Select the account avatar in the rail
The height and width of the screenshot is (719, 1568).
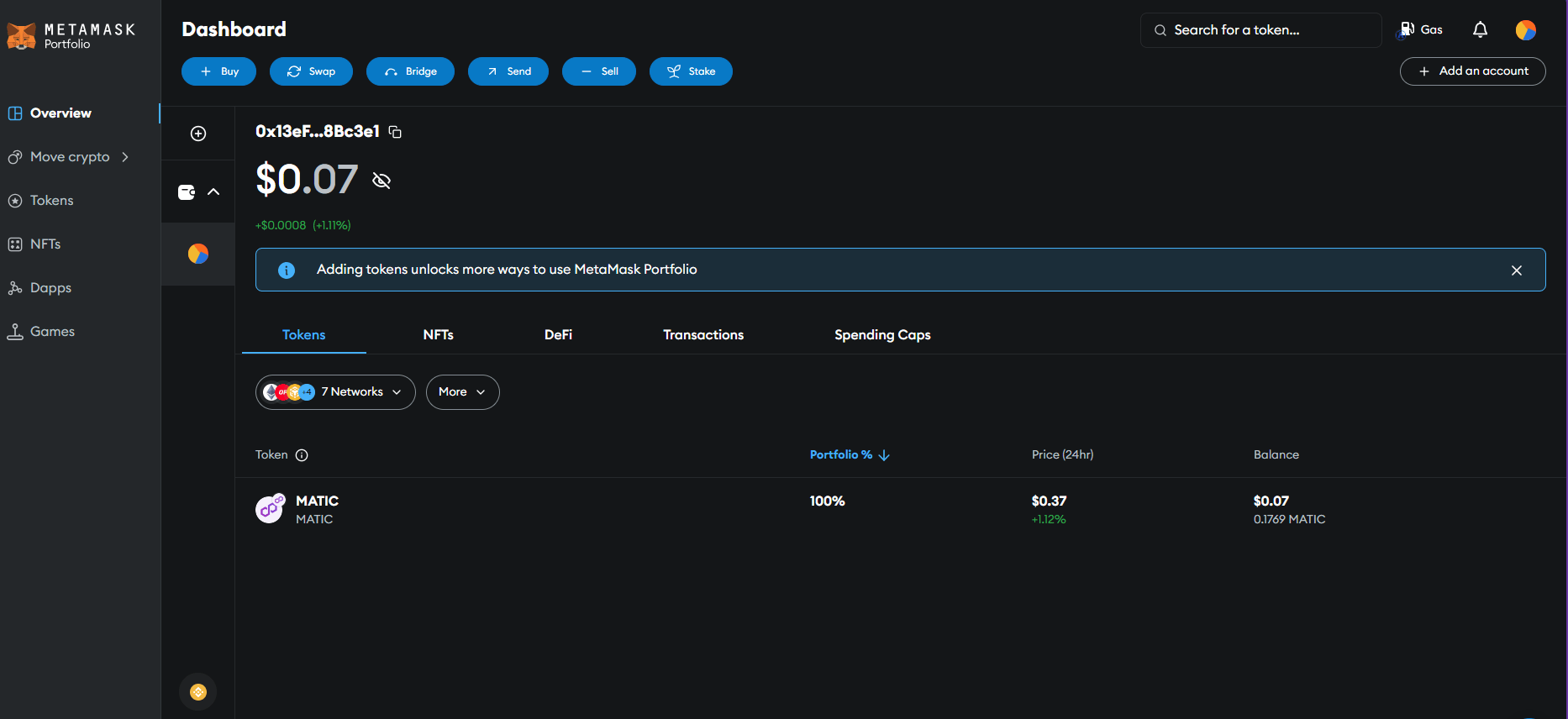tap(198, 254)
